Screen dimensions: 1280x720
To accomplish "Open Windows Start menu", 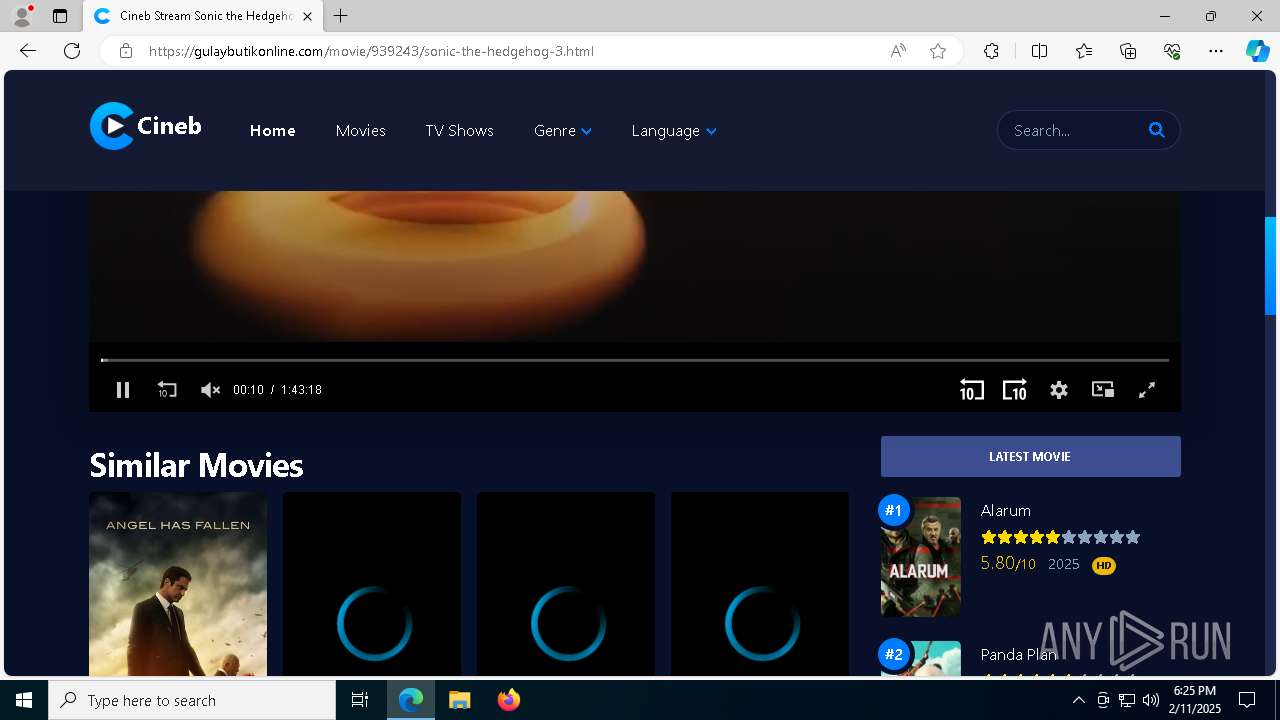I will 24,700.
